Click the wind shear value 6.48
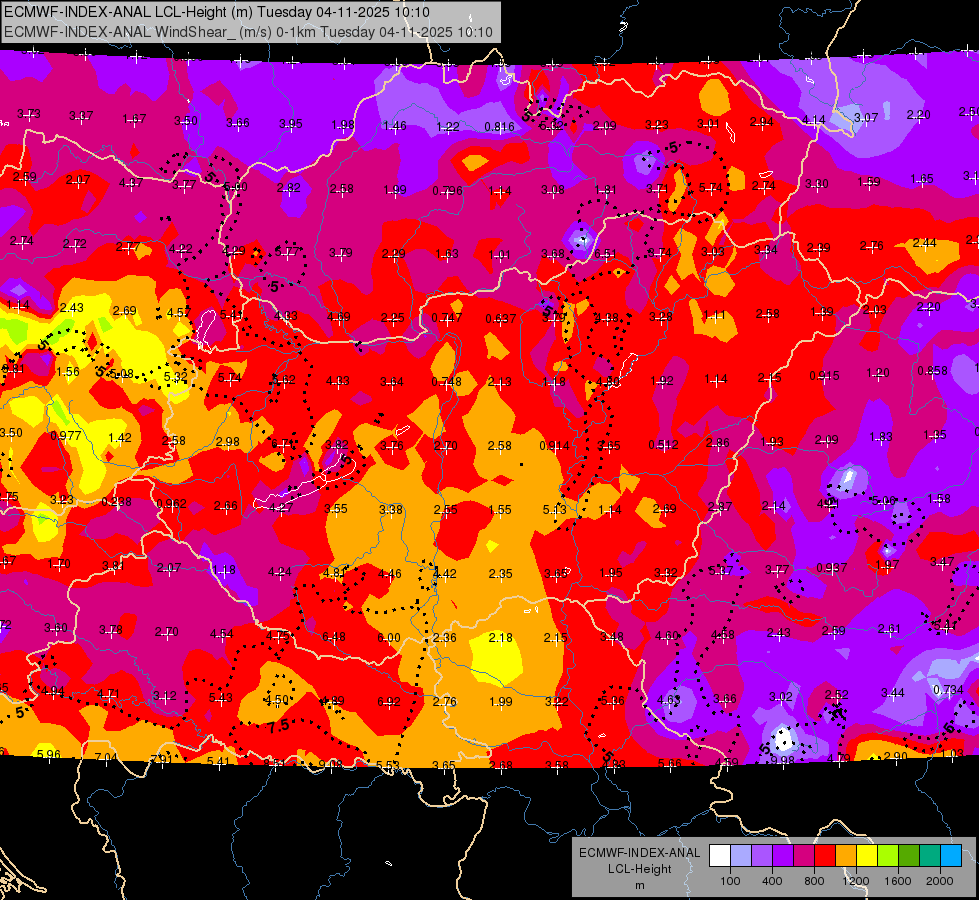 click(x=334, y=636)
